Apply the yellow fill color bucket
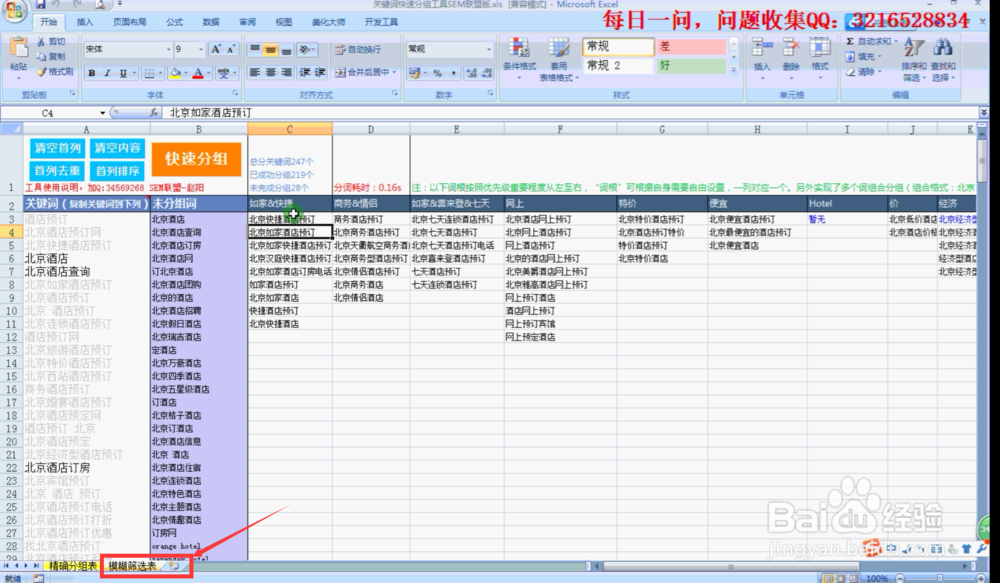This screenshot has width=1000, height=583. [175, 73]
